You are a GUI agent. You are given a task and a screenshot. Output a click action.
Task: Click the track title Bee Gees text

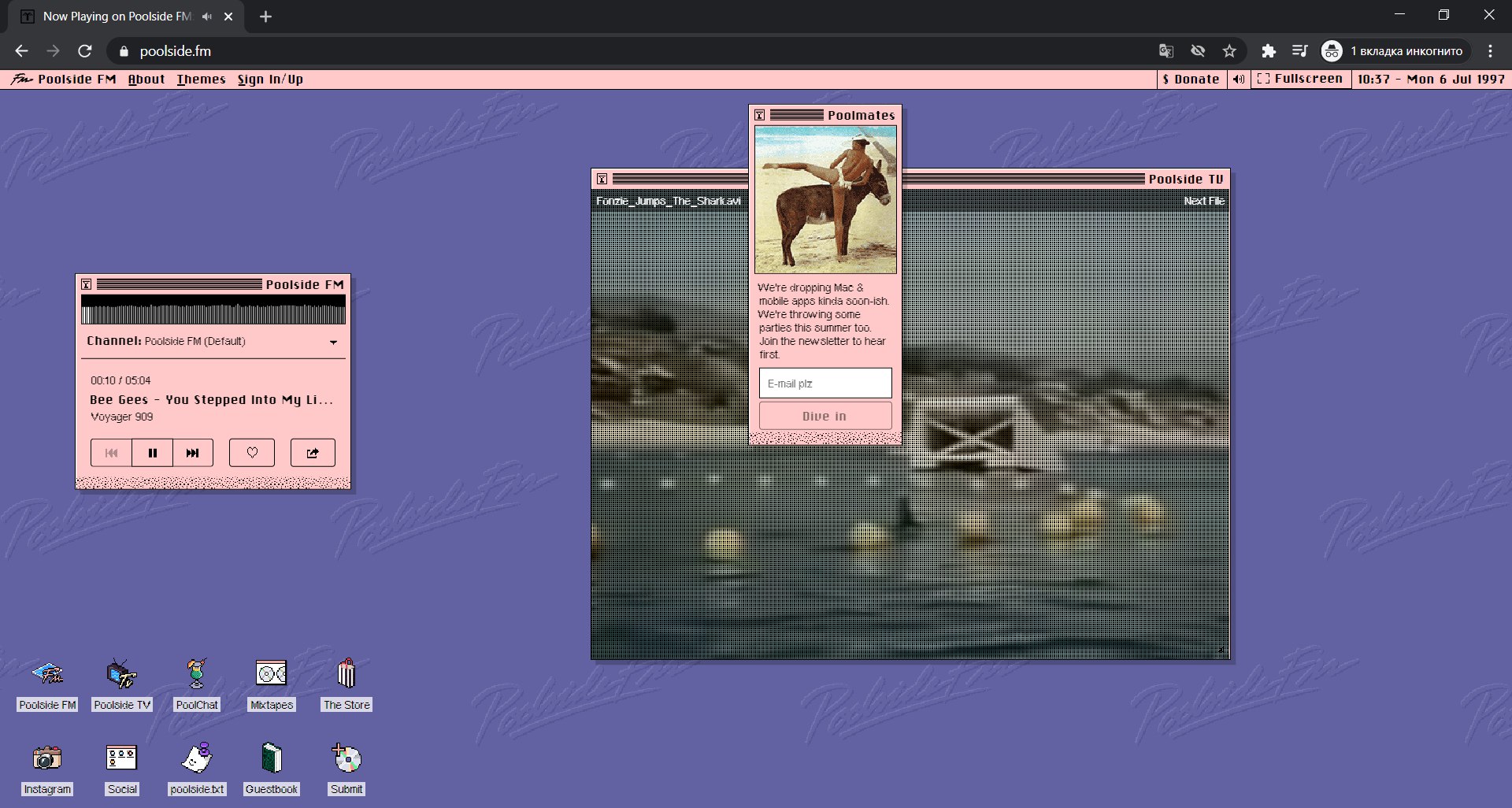coord(211,399)
